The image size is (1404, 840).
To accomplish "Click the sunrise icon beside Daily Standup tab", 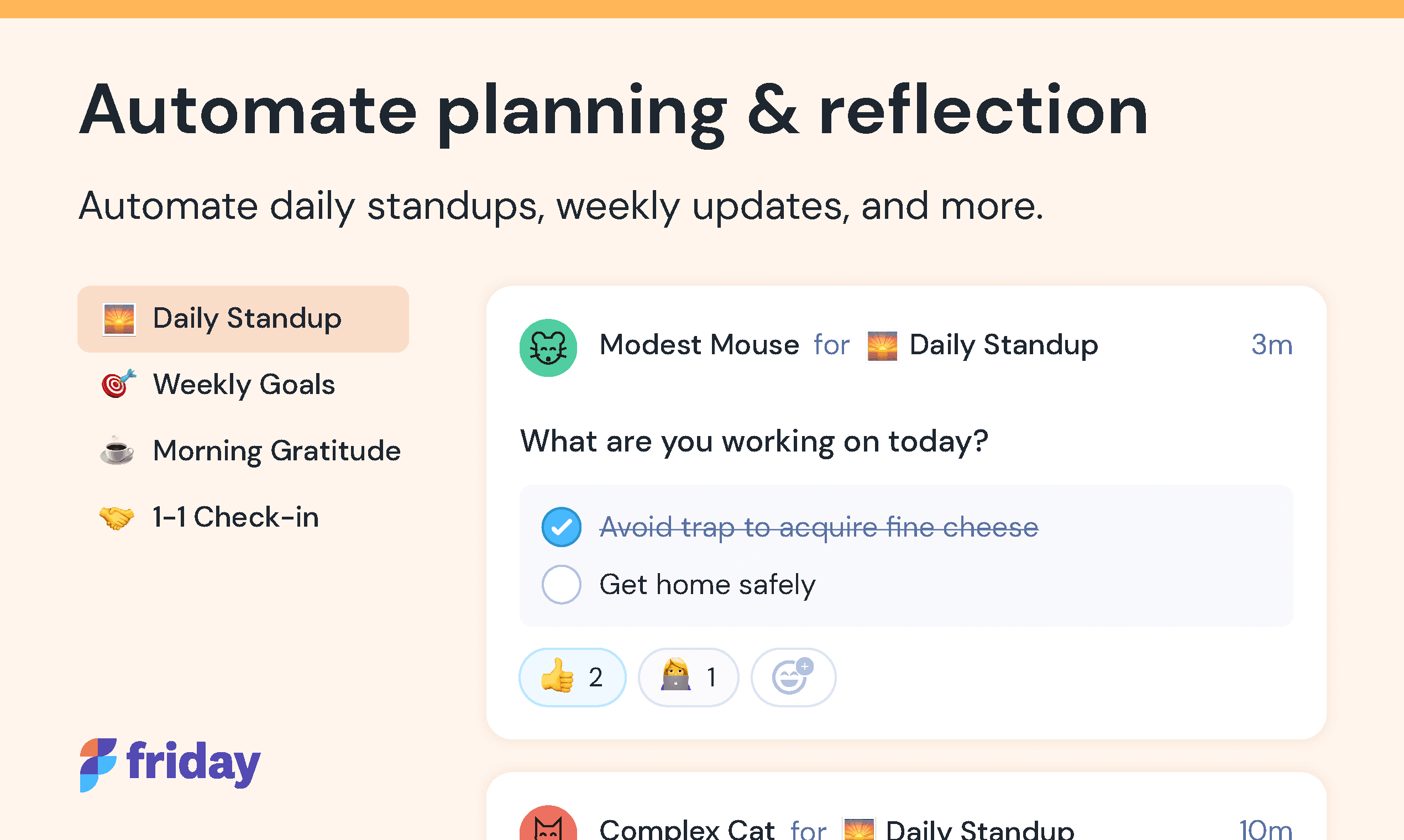I will click(x=119, y=319).
